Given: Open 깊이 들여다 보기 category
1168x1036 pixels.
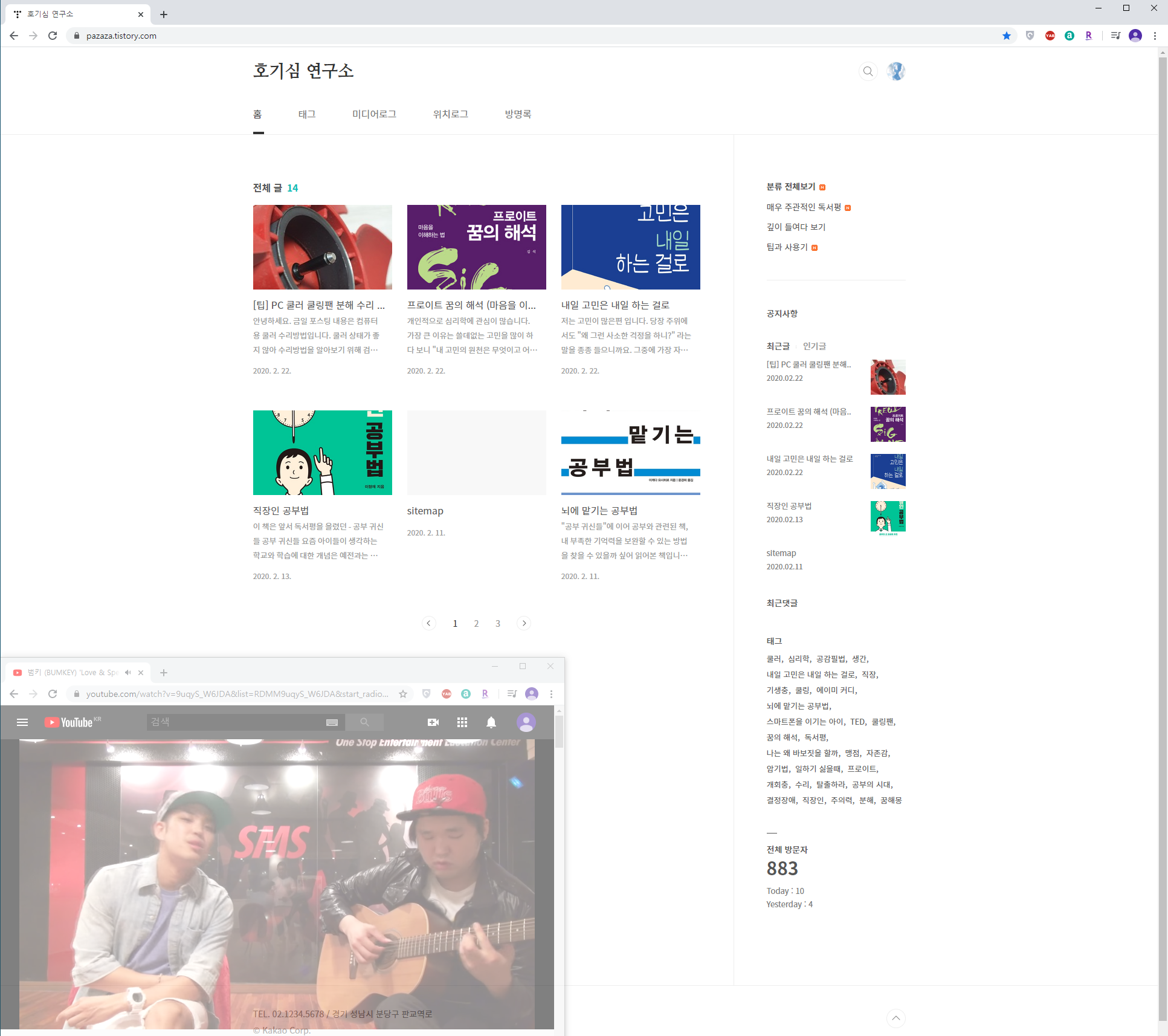Looking at the screenshot, I should [x=796, y=227].
